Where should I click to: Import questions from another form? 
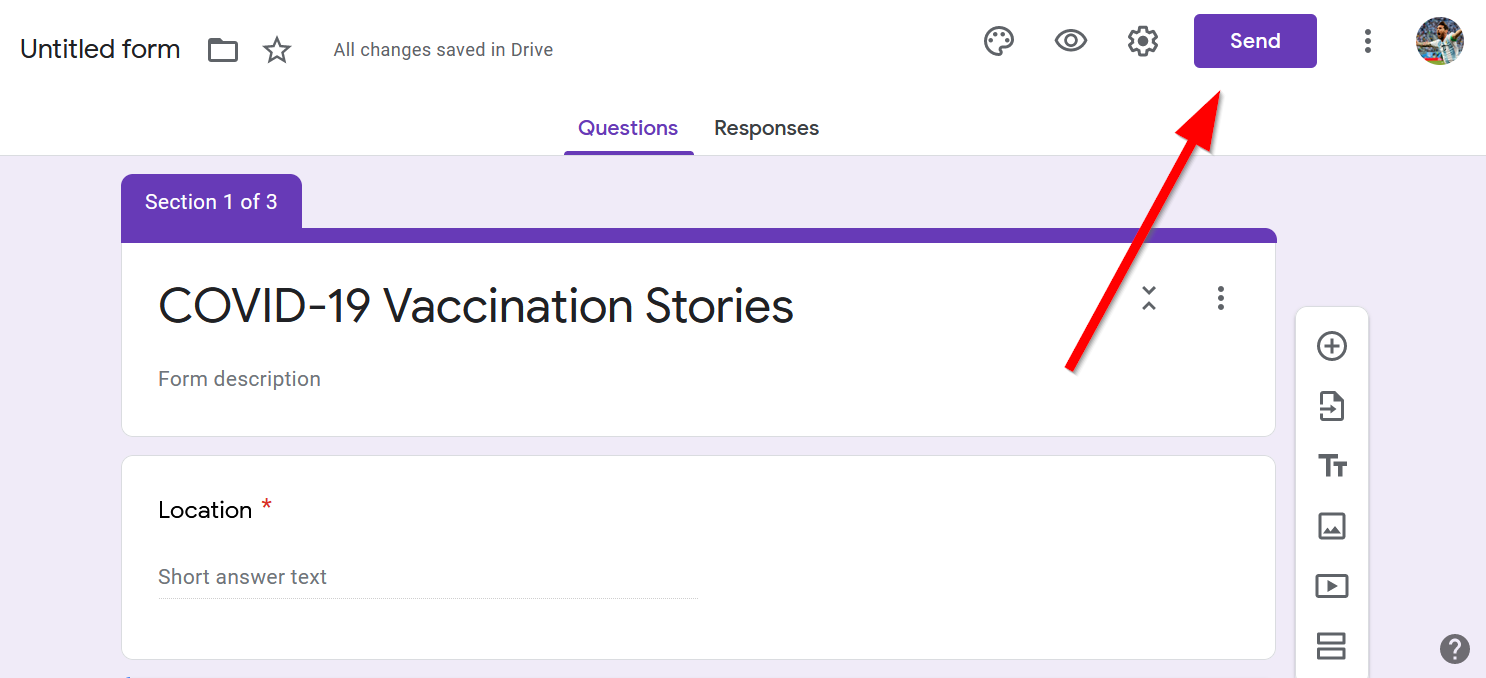(x=1331, y=406)
